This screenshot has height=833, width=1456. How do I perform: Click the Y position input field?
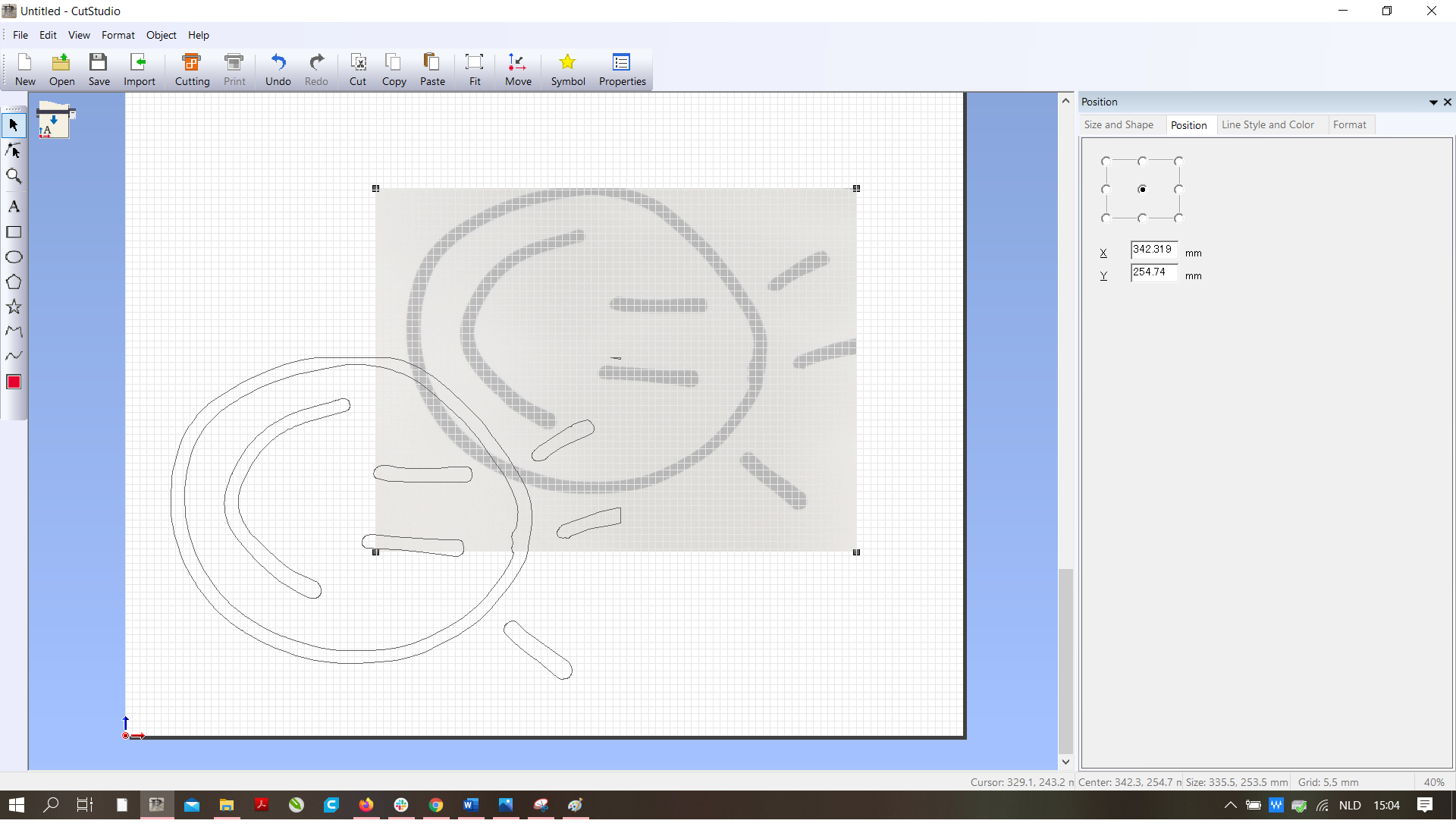click(x=1154, y=272)
